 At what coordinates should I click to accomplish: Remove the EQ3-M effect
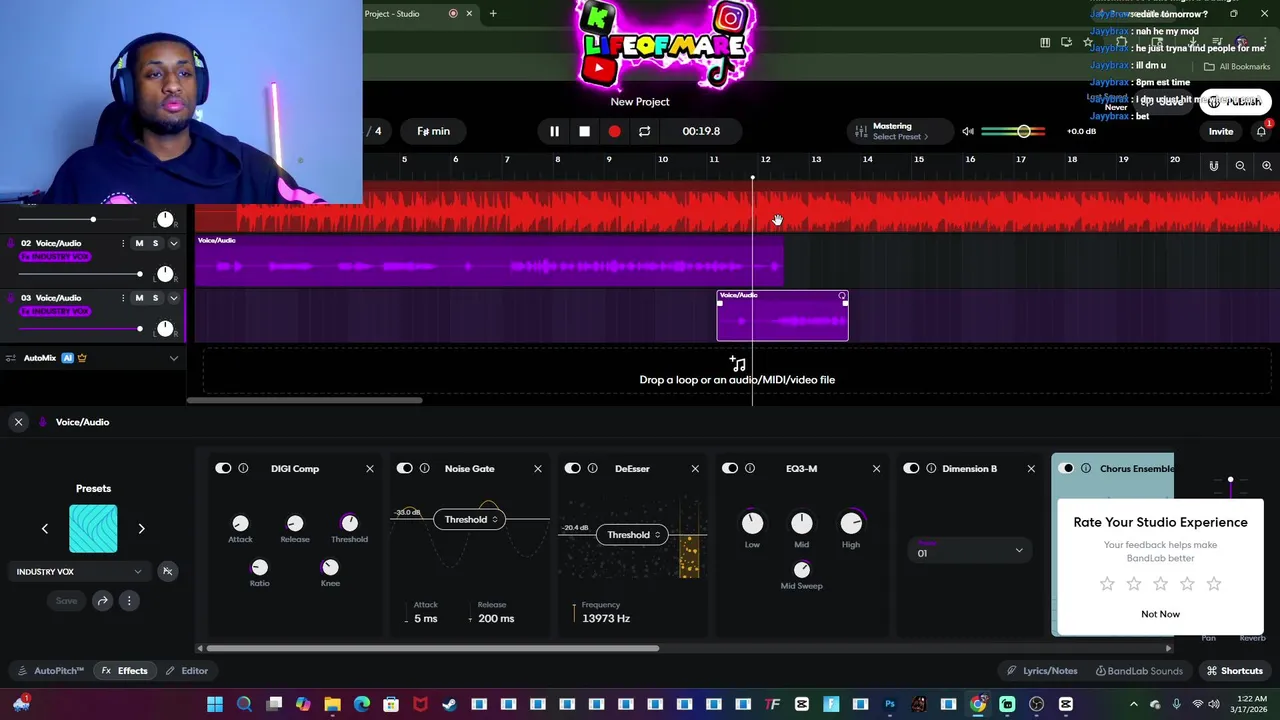point(876,468)
